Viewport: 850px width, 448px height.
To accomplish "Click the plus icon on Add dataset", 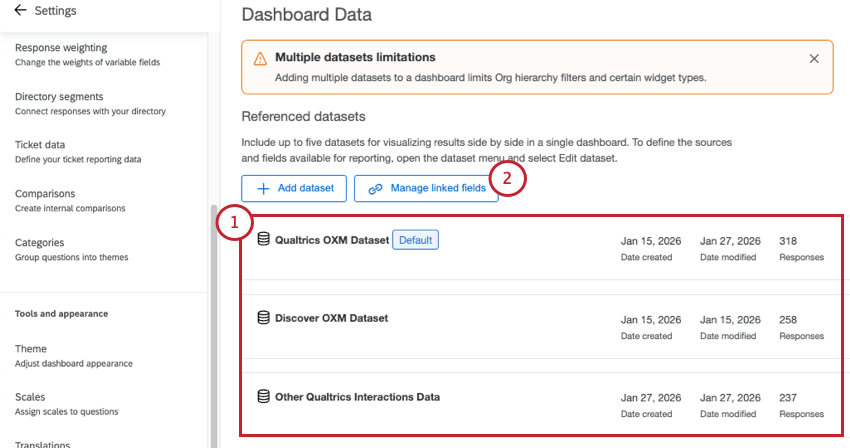I will 264,188.
